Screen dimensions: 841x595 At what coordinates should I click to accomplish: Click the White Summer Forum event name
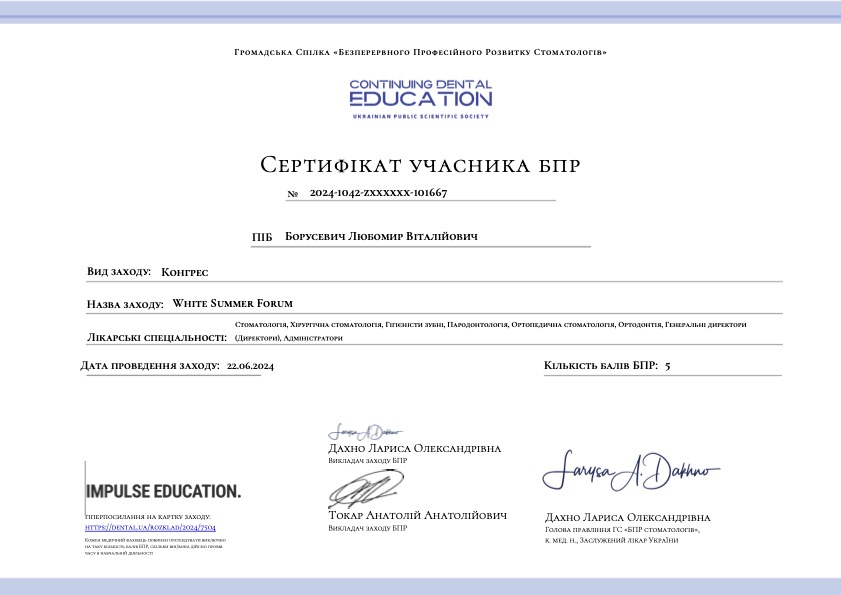[x=233, y=301]
